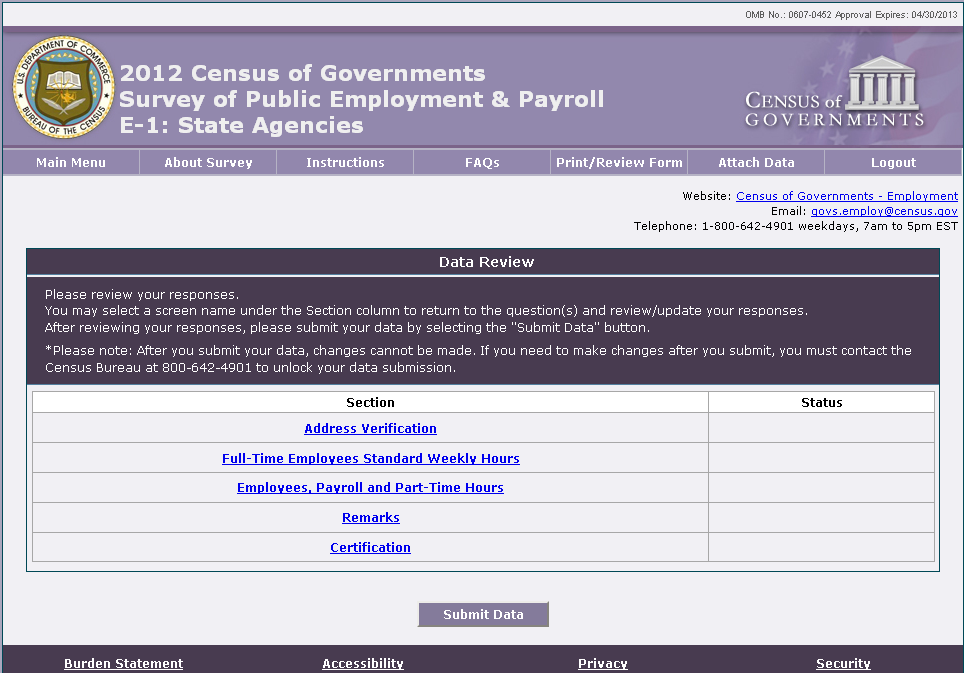Click the 'E-1: State Agencies' heading
964x673 pixels.
click(242, 125)
